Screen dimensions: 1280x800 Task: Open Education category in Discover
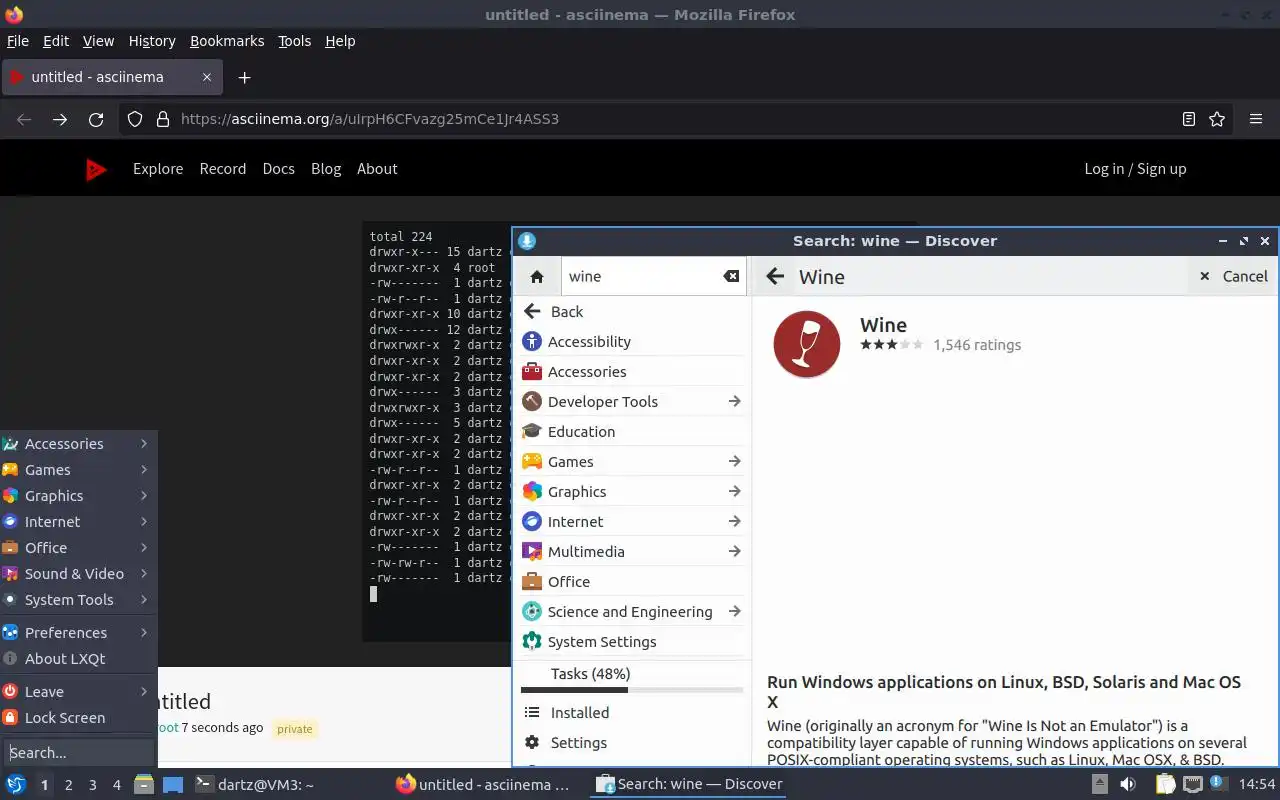[x=632, y=431]
